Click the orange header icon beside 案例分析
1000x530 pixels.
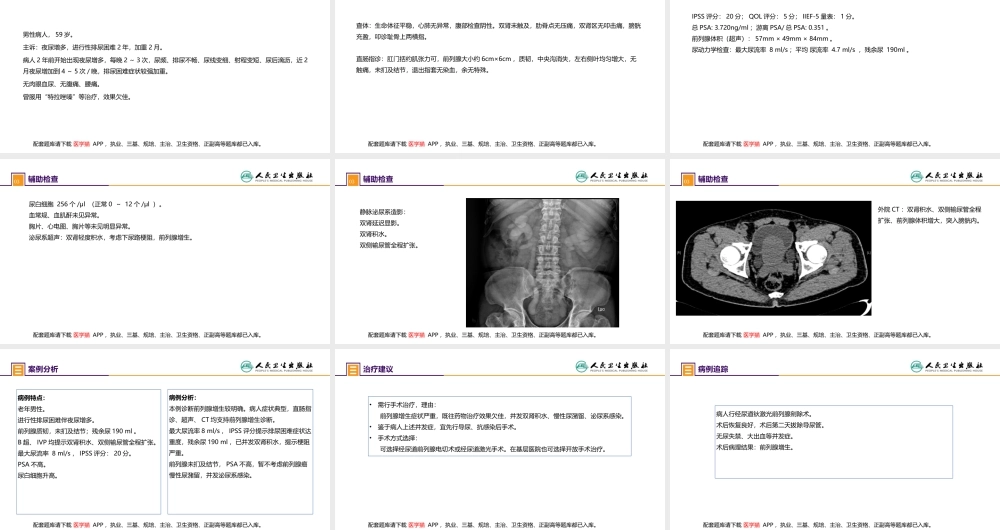(18, 368)
